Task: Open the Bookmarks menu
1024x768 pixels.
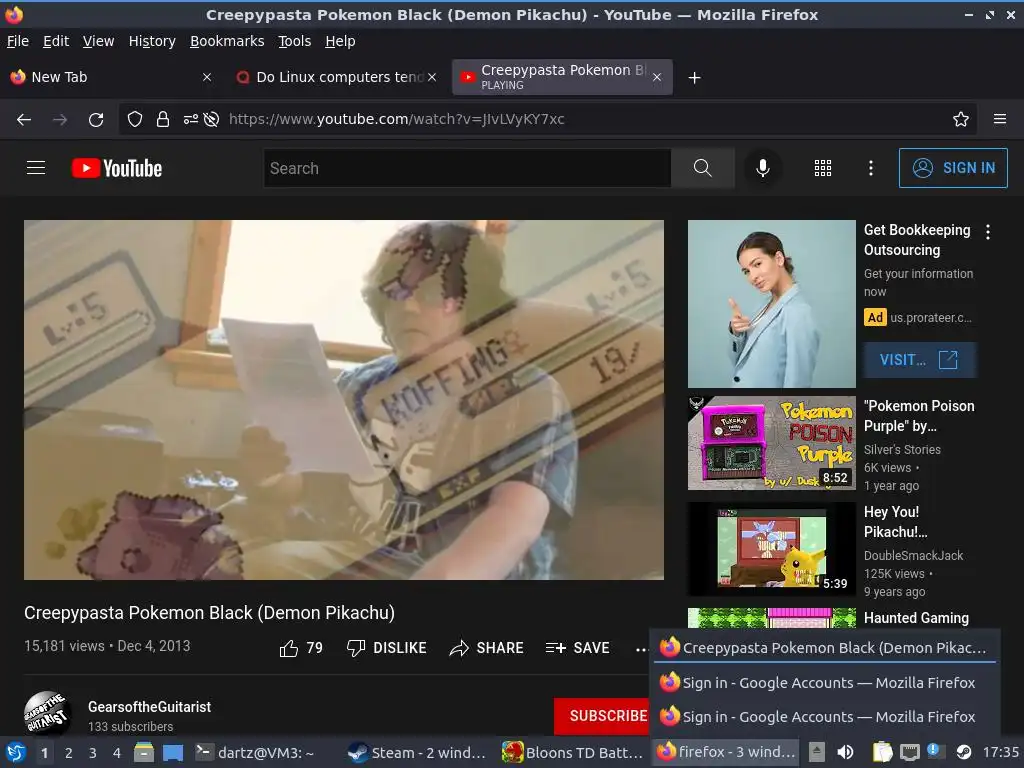Action: [227, 41]
